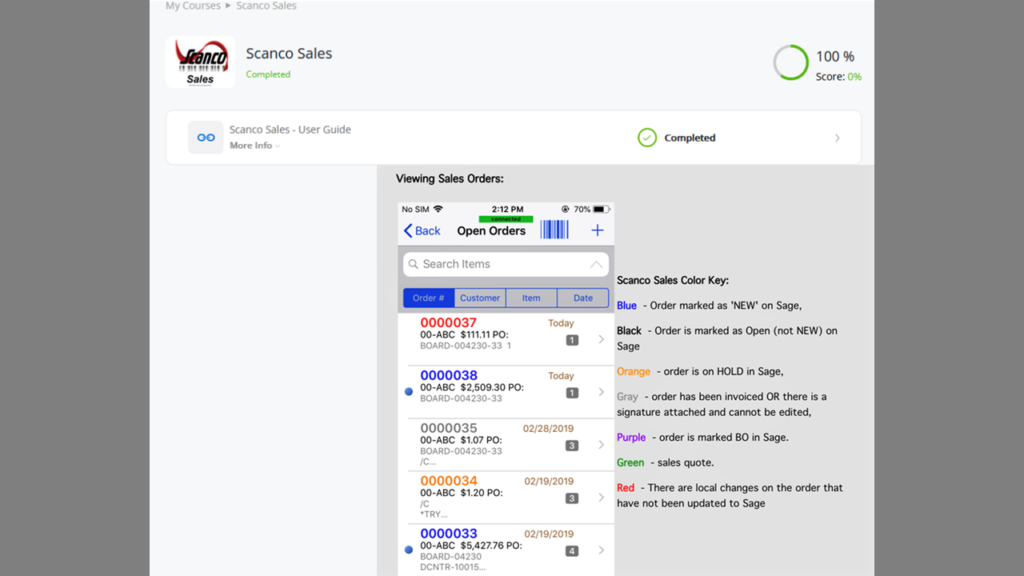The image size is (1024, 576).
Task: Select the search magnifier icon in Search Items
Action: pos(412,263)
